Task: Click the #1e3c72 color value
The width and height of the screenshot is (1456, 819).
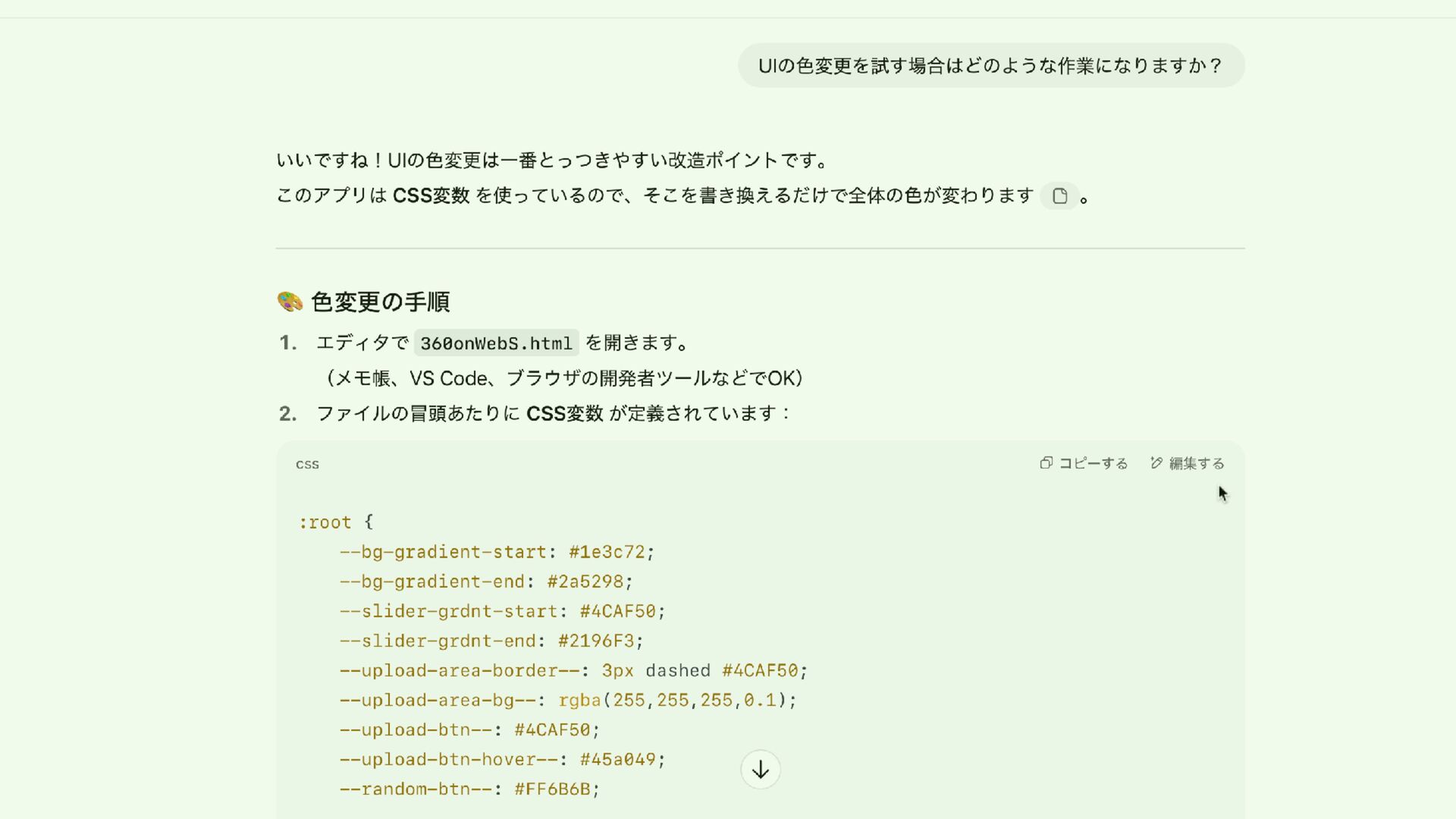Action: point(607,552)
